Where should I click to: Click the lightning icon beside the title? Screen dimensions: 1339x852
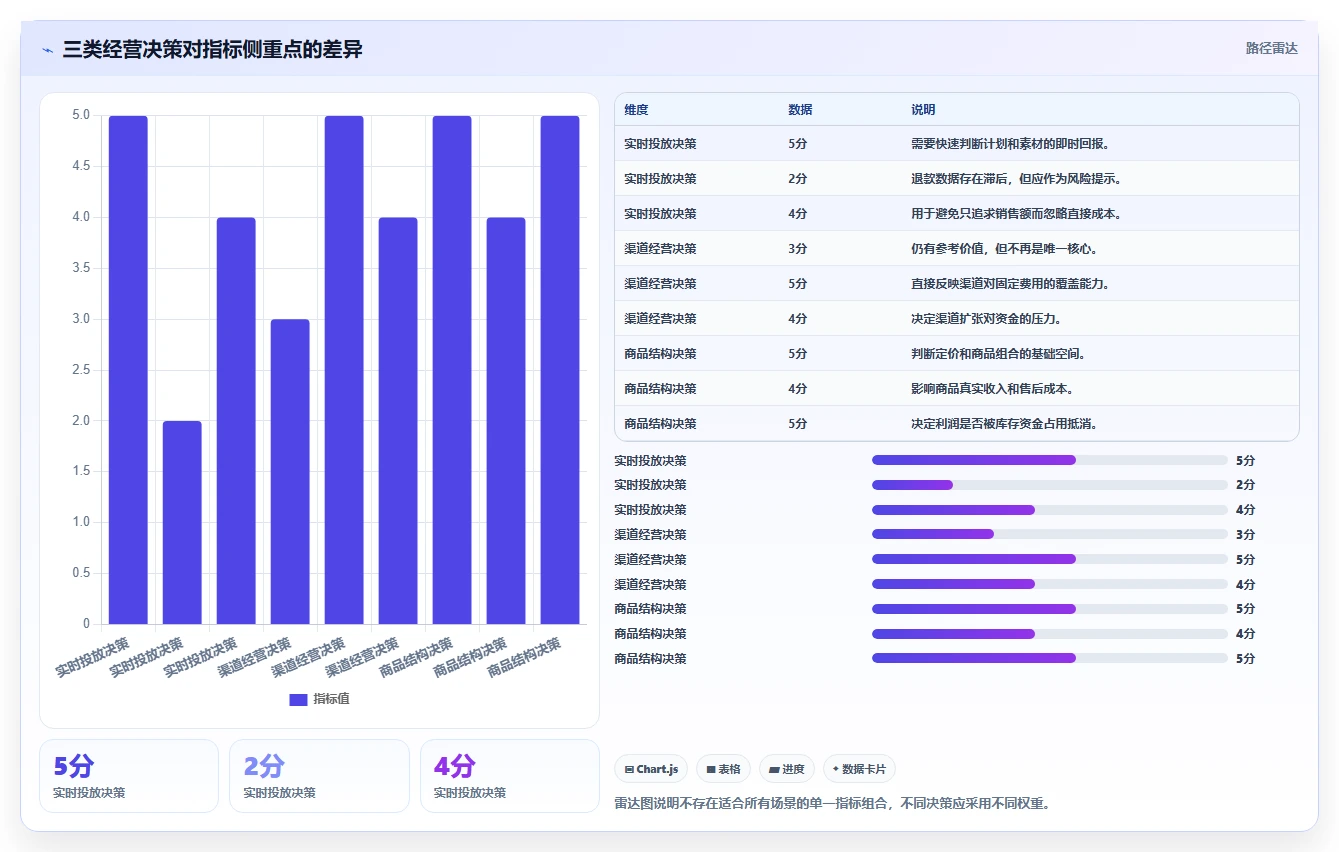(x=48, y=50)
